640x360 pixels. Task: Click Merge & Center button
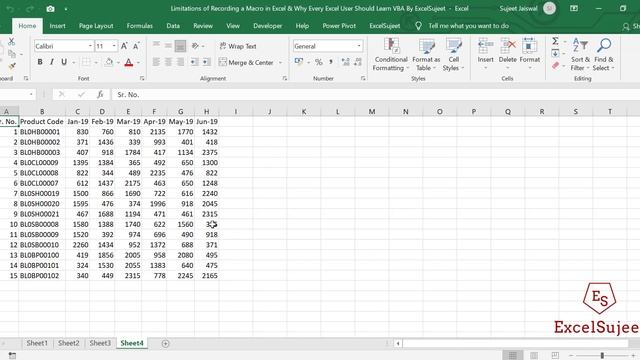click(x=247, y=62)
